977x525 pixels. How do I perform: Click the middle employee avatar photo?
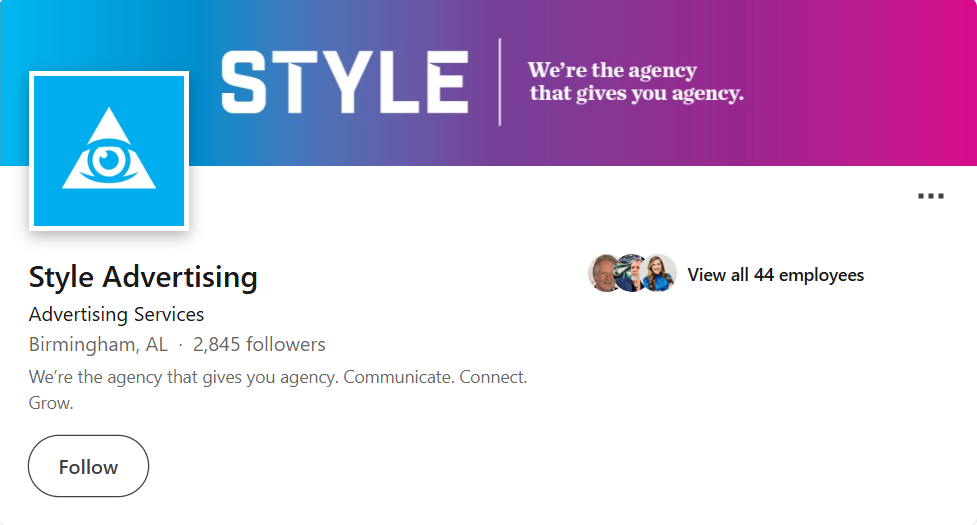(x=632, y=273)
